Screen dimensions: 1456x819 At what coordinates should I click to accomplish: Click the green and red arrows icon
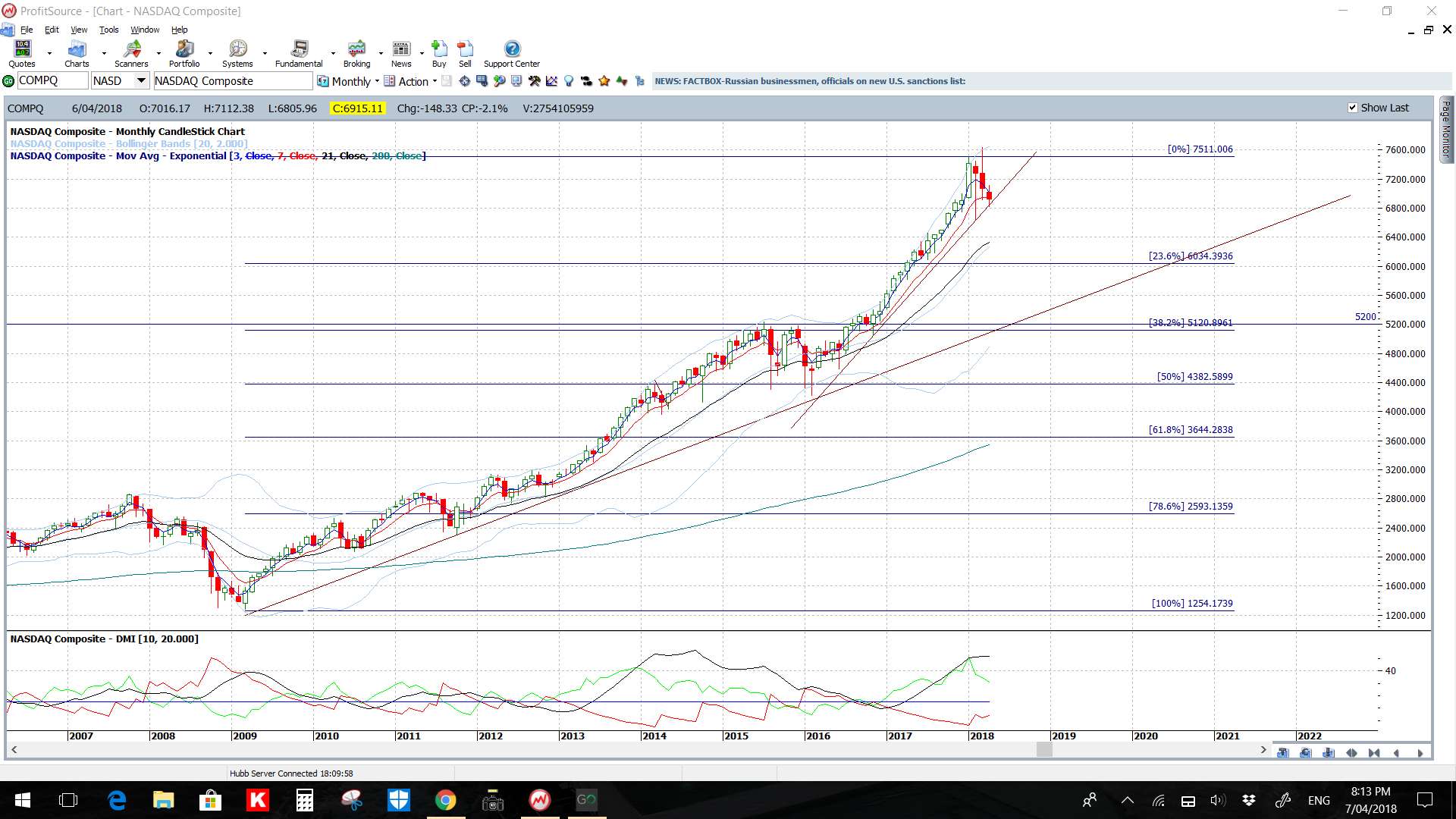tap(622, 81)
